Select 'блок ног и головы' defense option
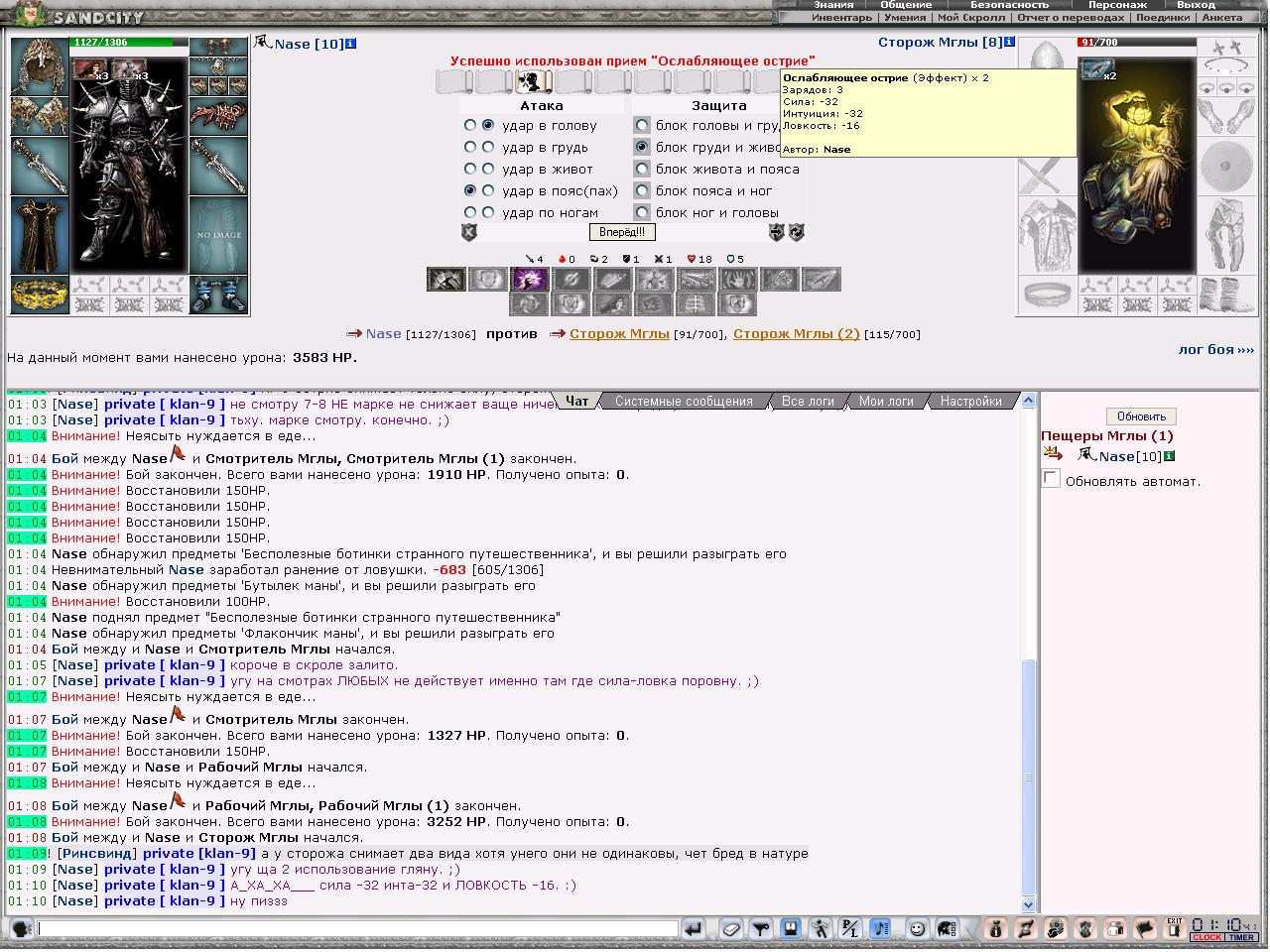The height and width of the screenshot is (952, 1270). [x=642, y=213]
